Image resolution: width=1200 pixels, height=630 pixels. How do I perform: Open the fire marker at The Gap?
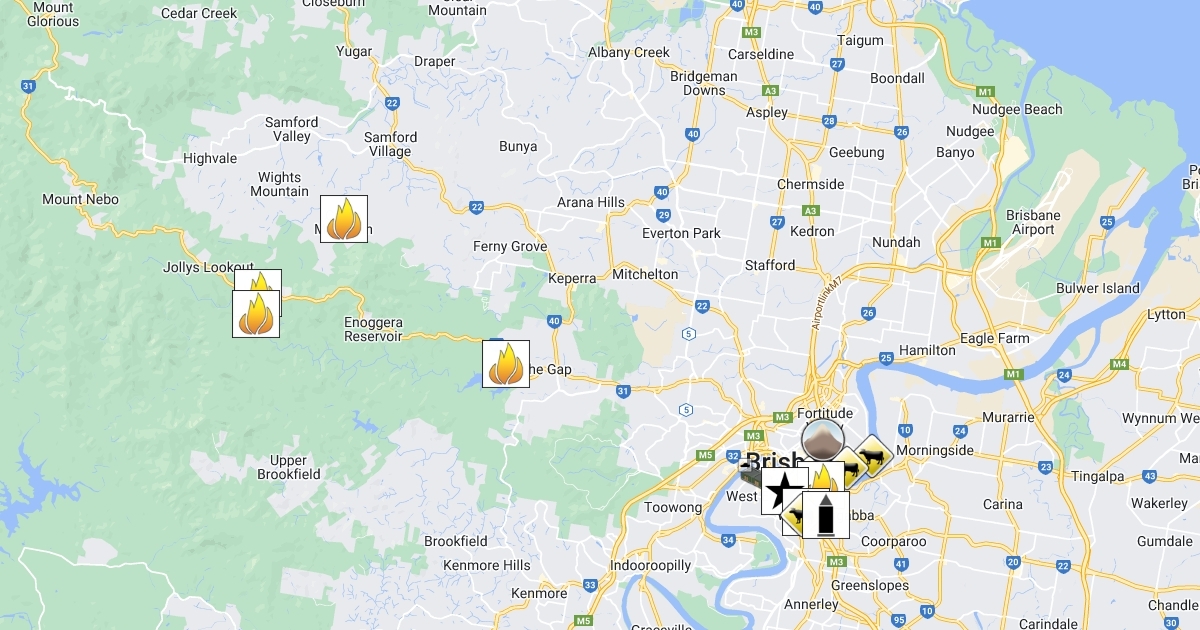[x=506, y=364]
